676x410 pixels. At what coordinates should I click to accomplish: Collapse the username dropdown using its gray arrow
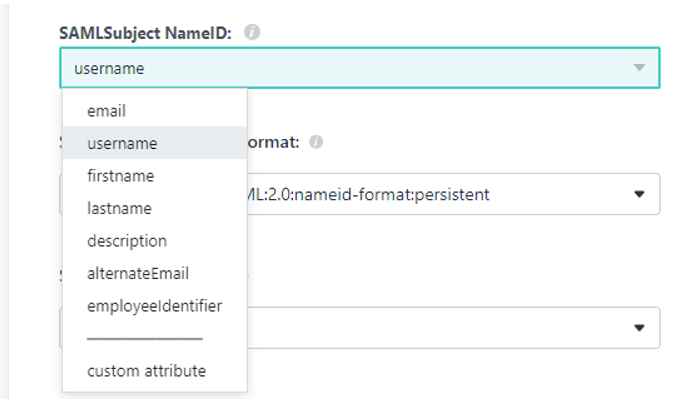[x=639, y=68]
